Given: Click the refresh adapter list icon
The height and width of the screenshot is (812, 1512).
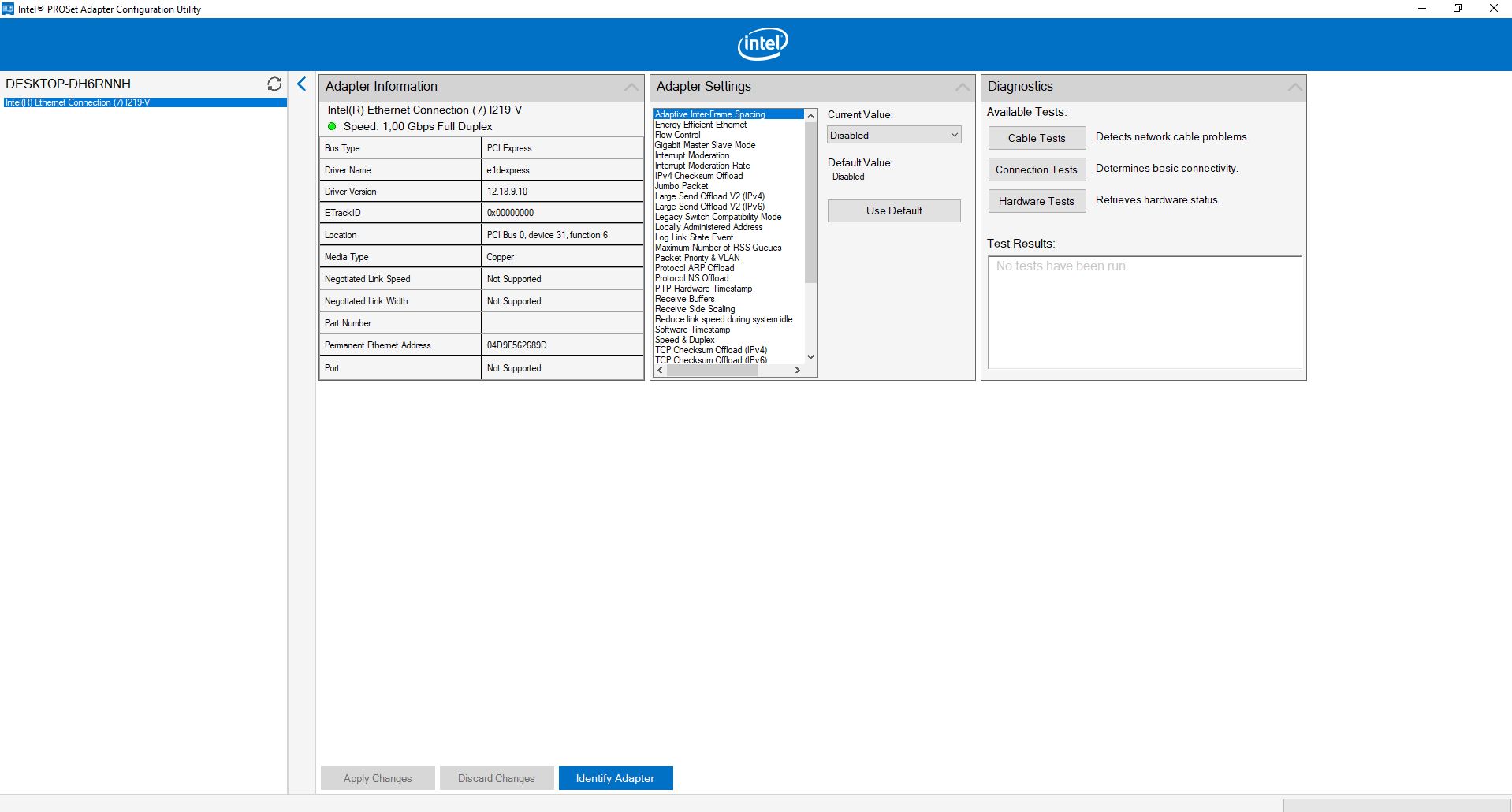Looking at the screenshot, I should point(274,84).
